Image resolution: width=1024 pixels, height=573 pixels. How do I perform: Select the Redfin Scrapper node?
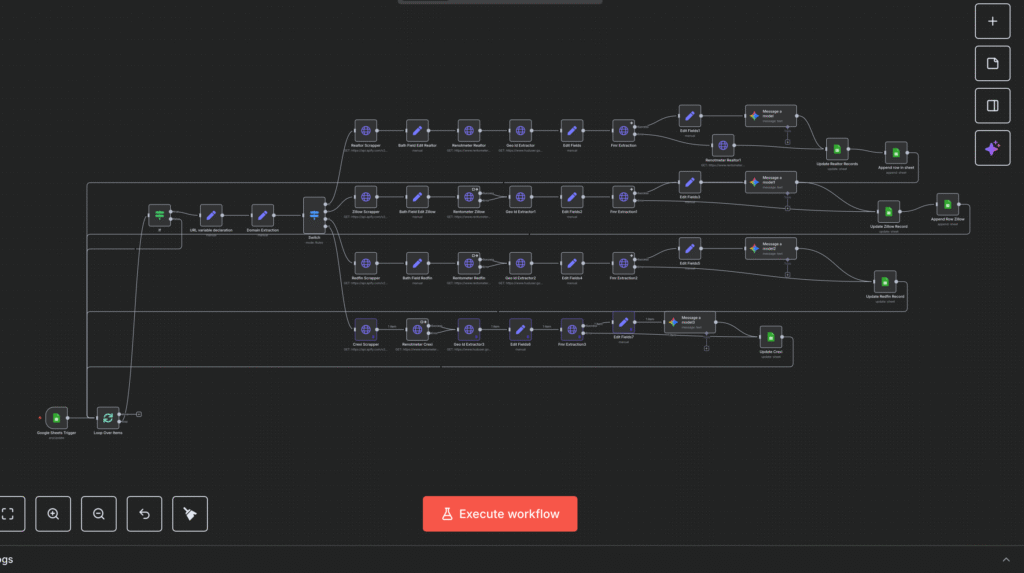click(x=366, y=263)
